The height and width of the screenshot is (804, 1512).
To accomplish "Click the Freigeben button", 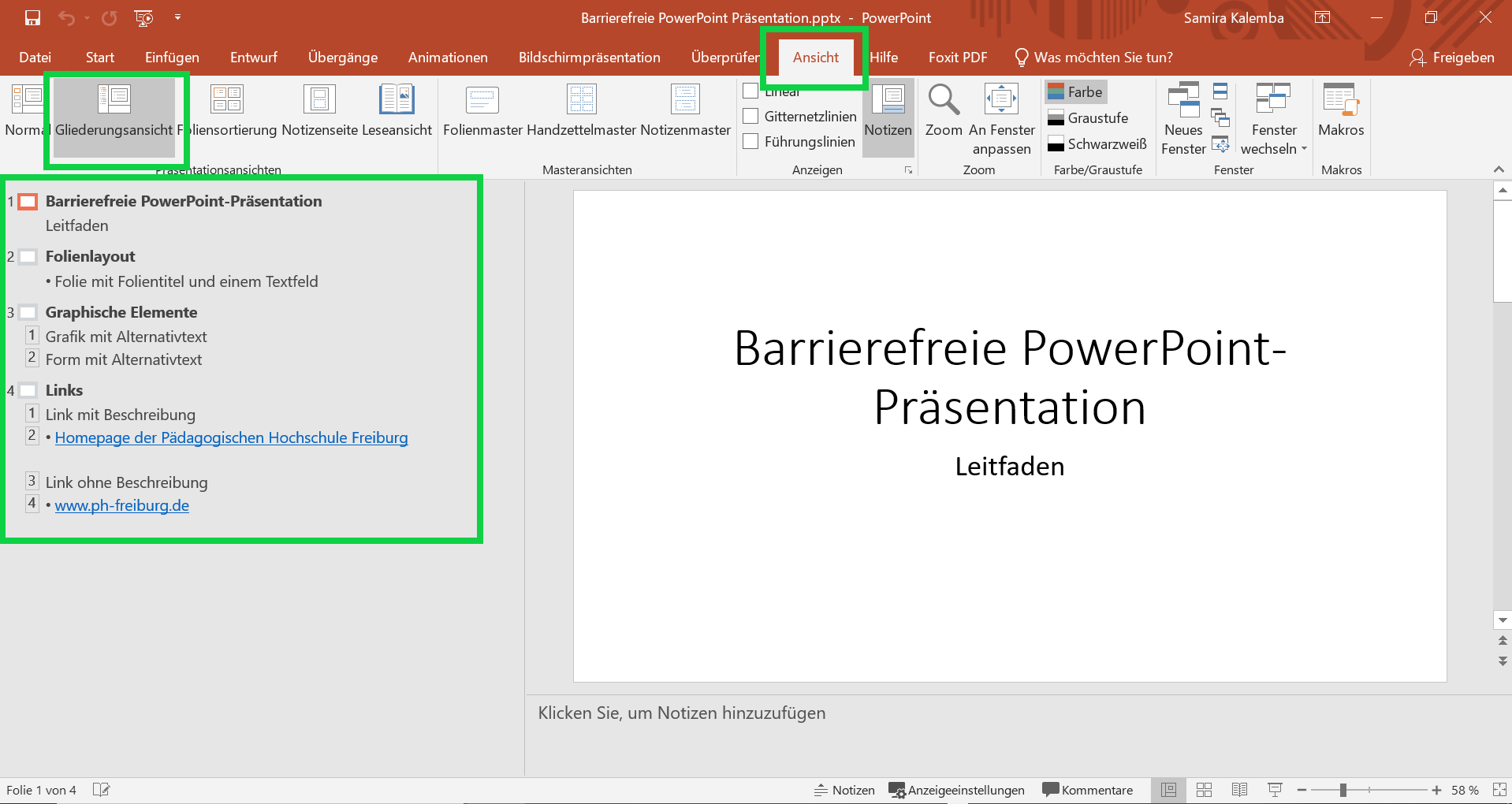I will tap(1453, 57).
